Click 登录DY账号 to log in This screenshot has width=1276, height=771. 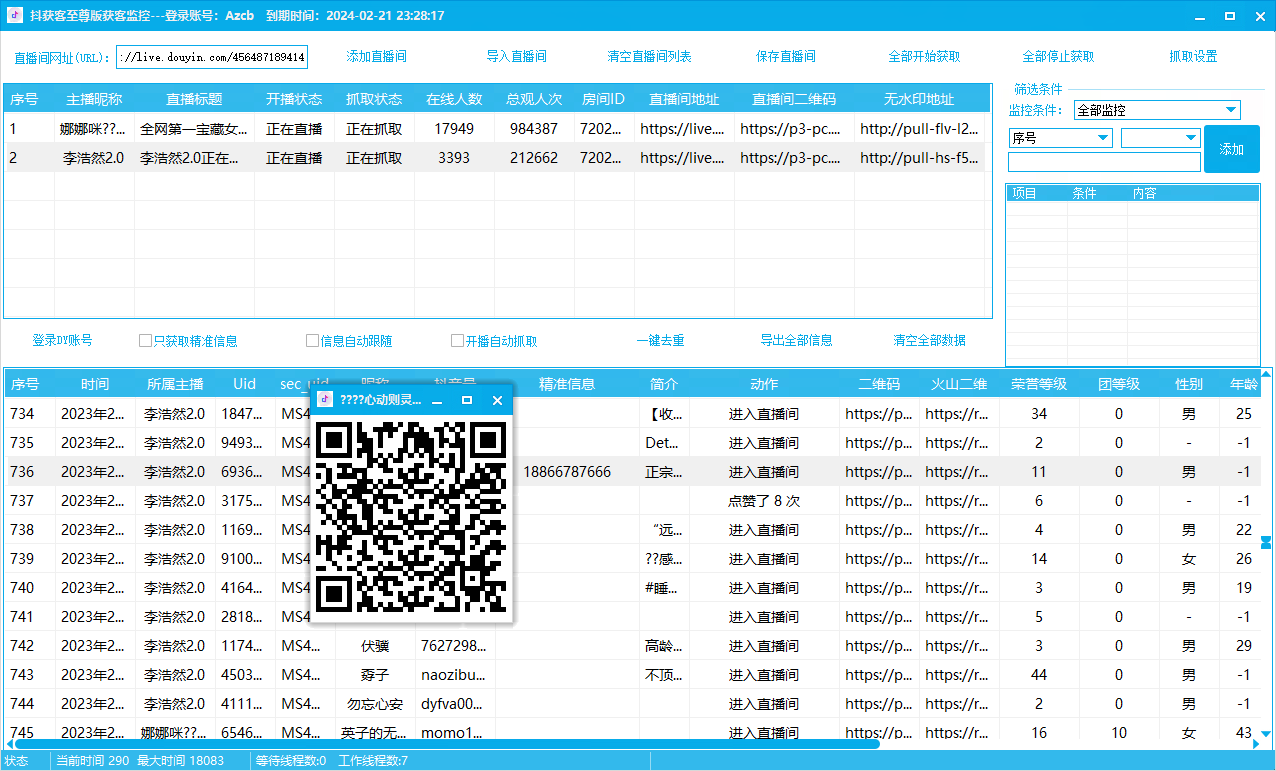tap(62, 341)
